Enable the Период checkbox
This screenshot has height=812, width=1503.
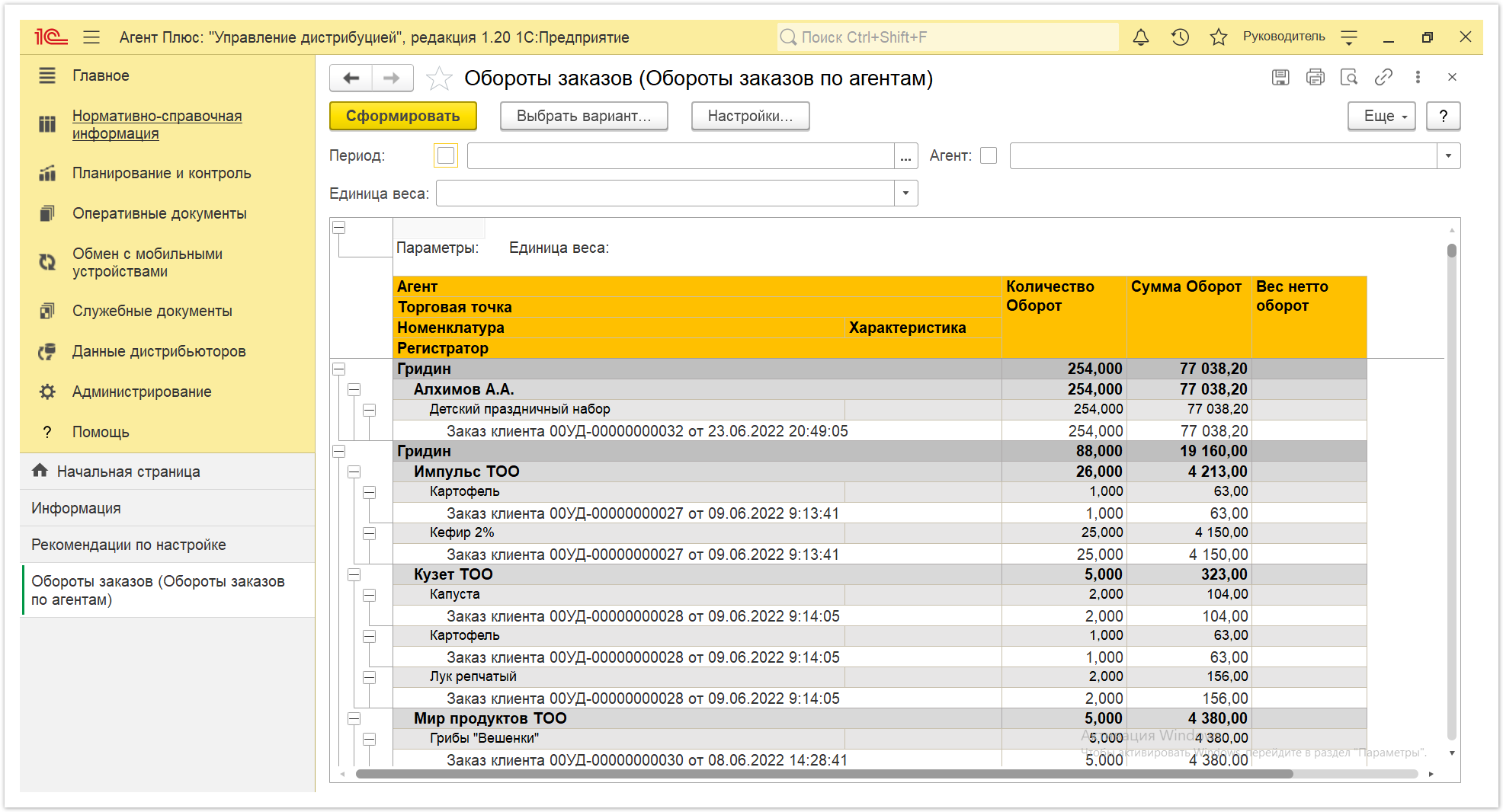(x=446, y=155)
